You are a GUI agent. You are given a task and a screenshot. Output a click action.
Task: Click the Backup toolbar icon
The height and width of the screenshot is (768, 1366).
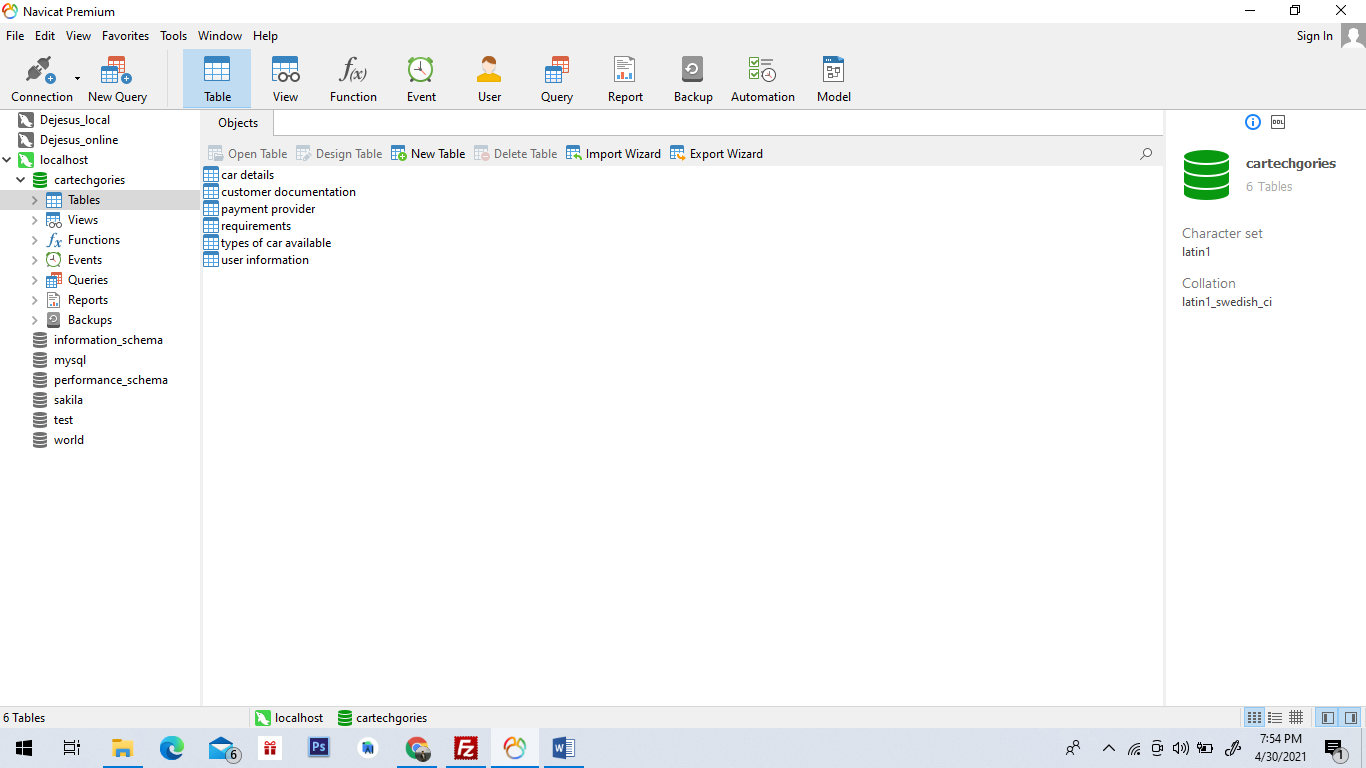[692, 79]
